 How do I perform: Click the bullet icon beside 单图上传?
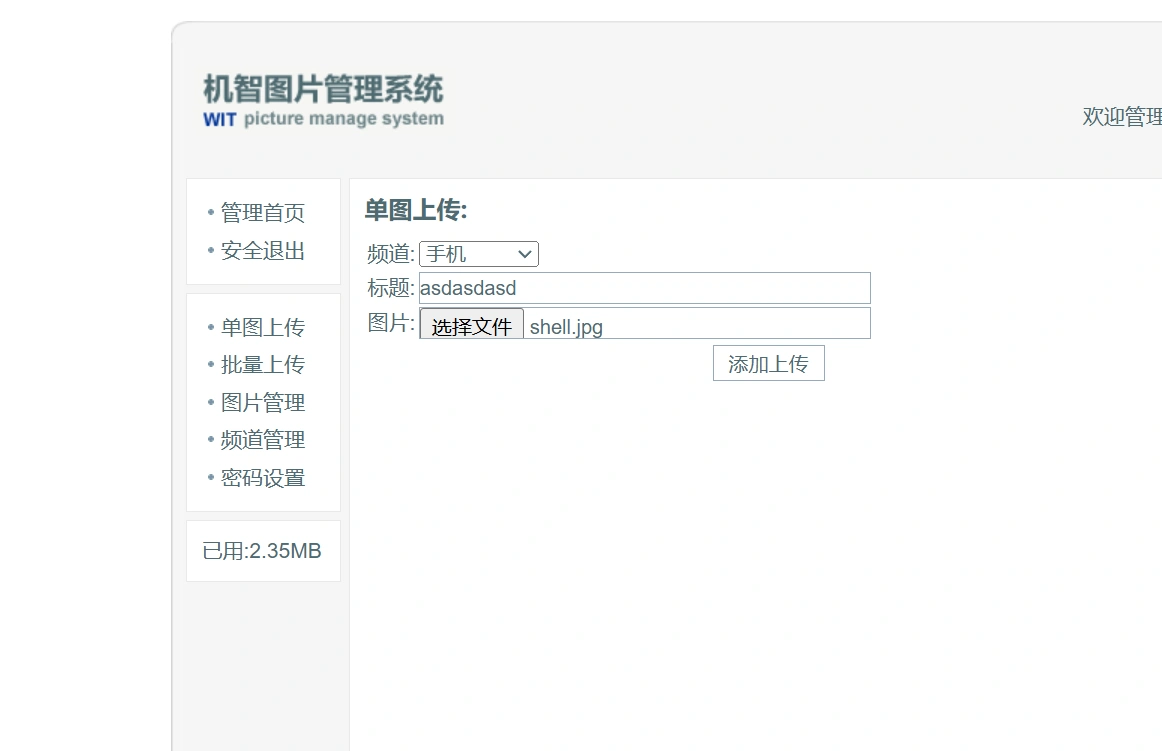[x=210, y=327]
